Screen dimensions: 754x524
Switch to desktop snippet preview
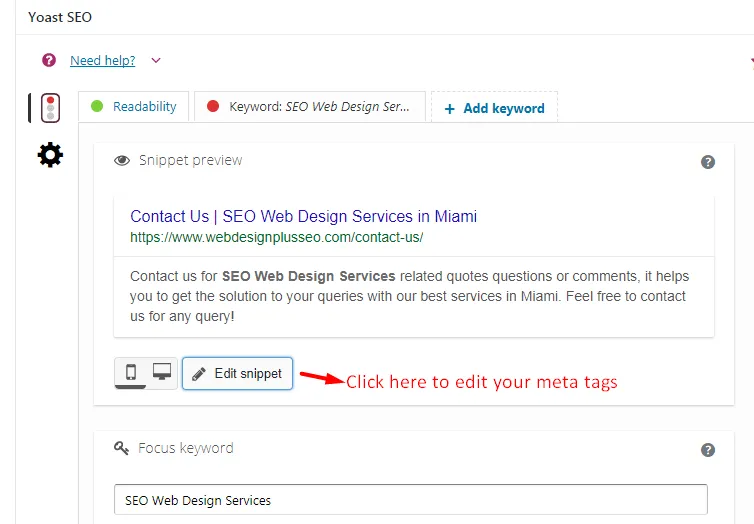pyautogui.click(x=162, y=372)
